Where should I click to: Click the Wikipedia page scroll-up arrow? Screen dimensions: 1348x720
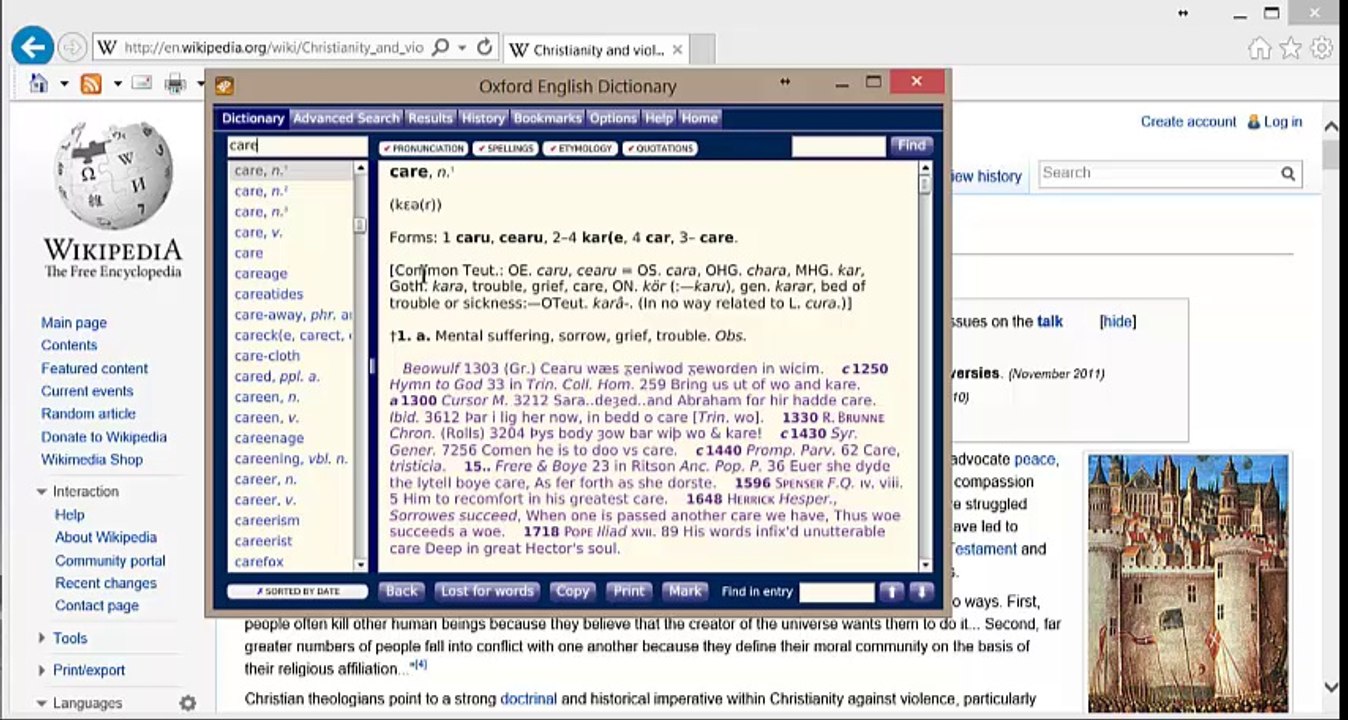tap(1331, 128)
